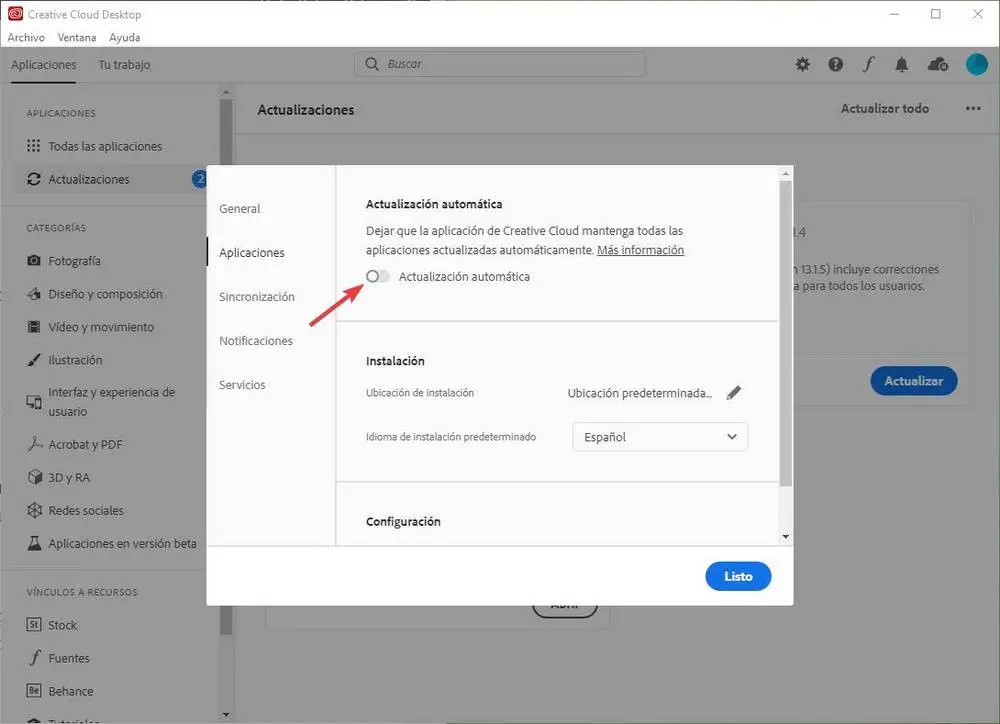Switch to the Notificaciones tab
The image size is (1000, 724).
pos(256,341)
